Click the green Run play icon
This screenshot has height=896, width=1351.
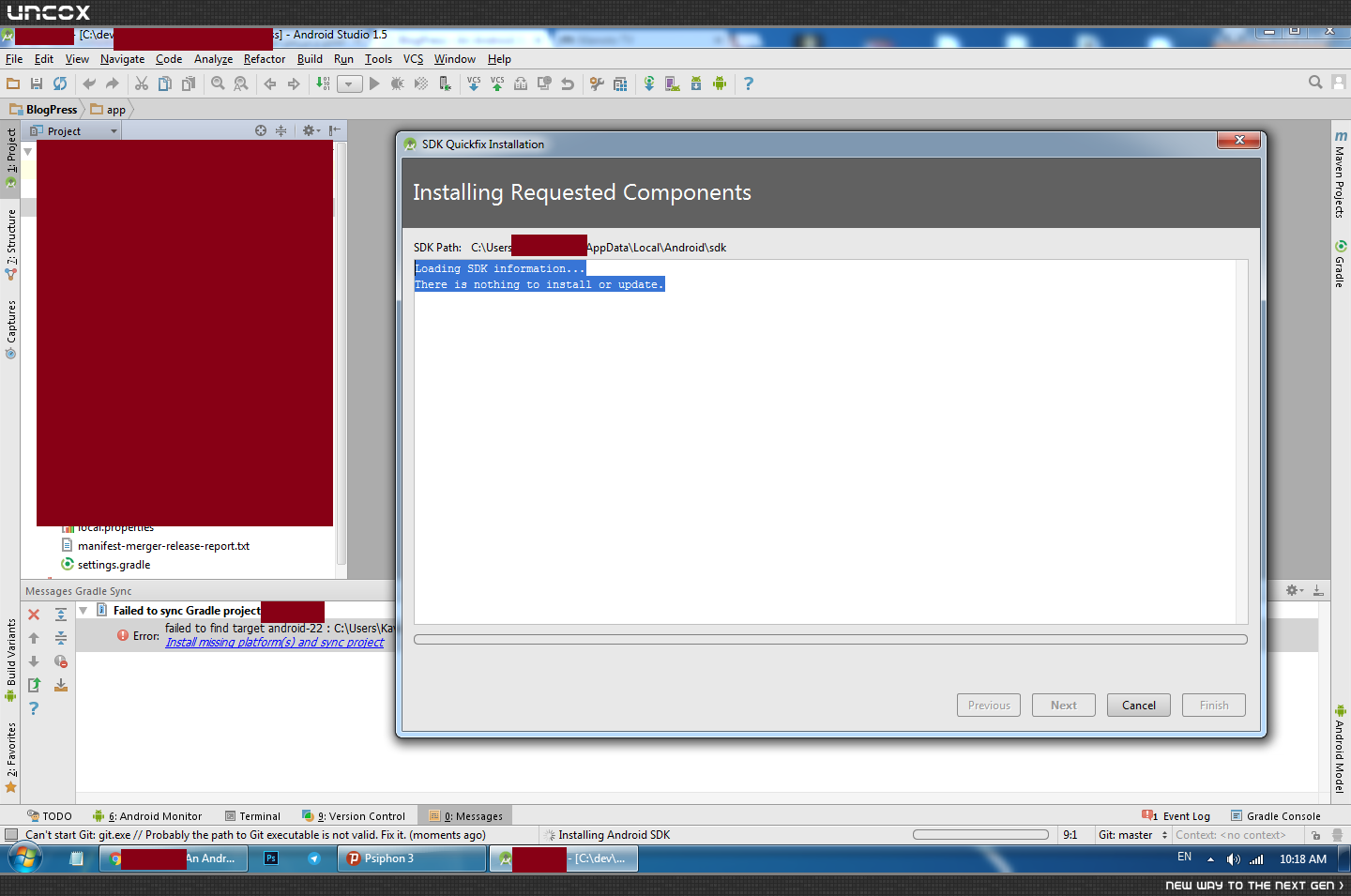(374, 84)
